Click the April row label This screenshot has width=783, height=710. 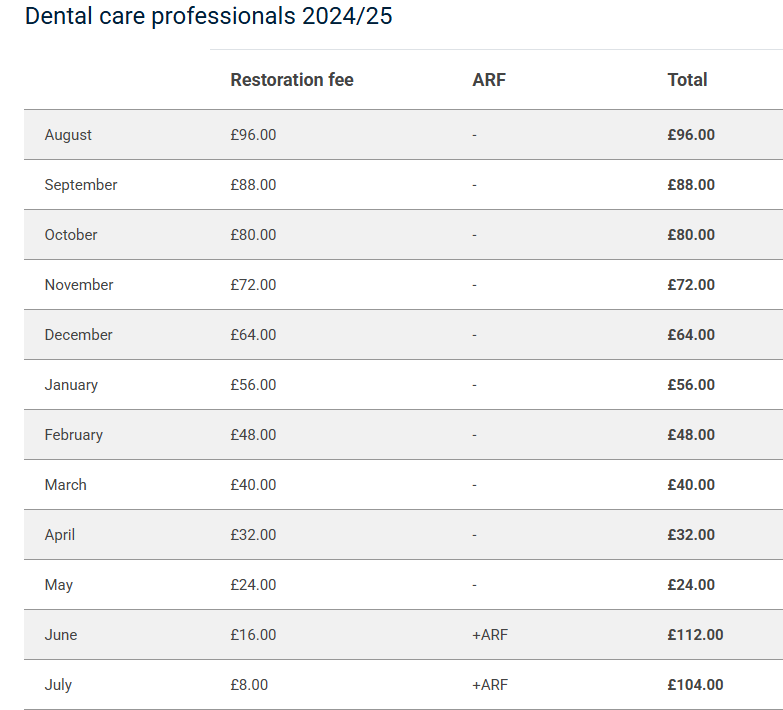pyautogui.click(x=60, y=535)
